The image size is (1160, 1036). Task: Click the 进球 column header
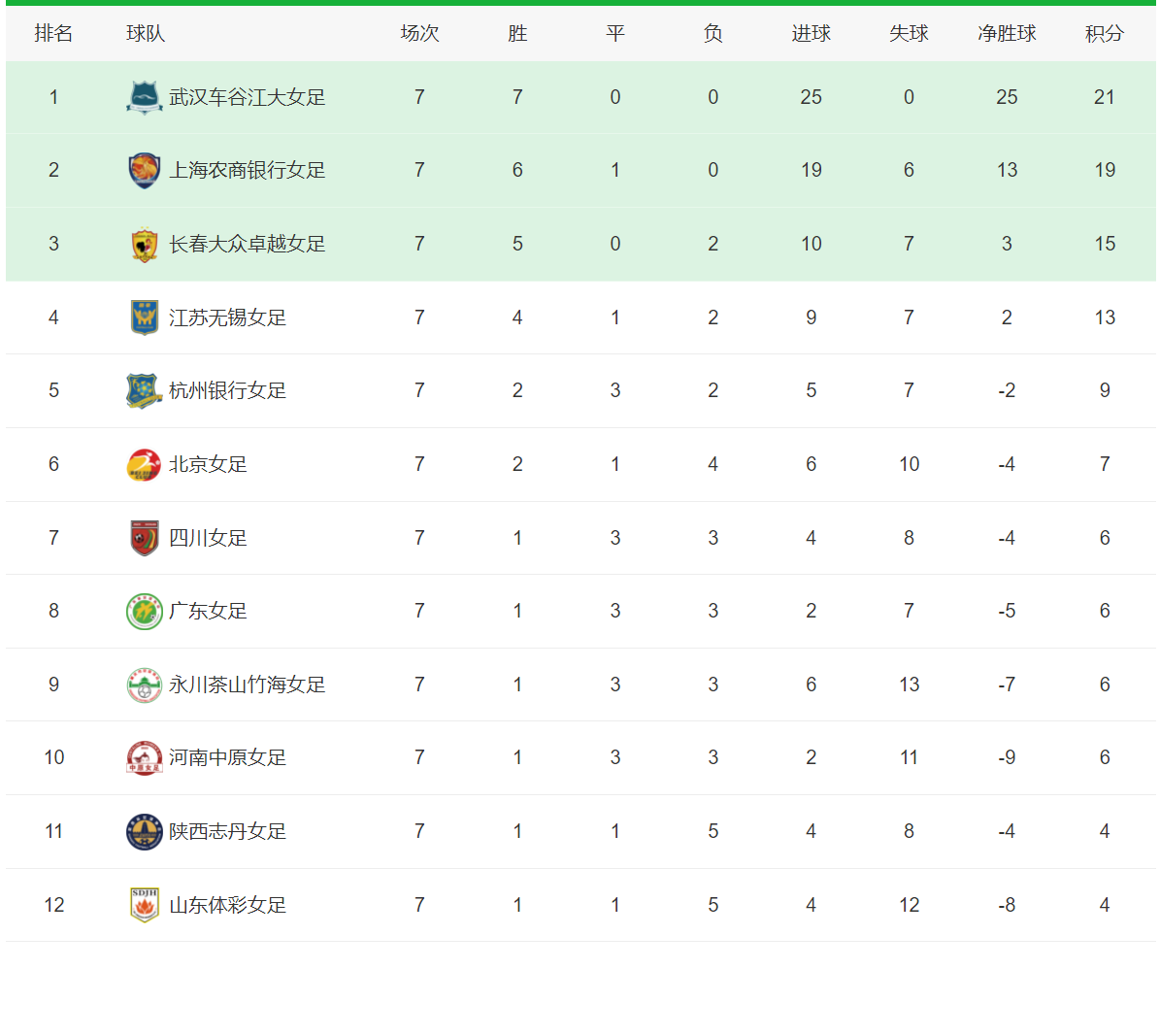pos(812,33)
